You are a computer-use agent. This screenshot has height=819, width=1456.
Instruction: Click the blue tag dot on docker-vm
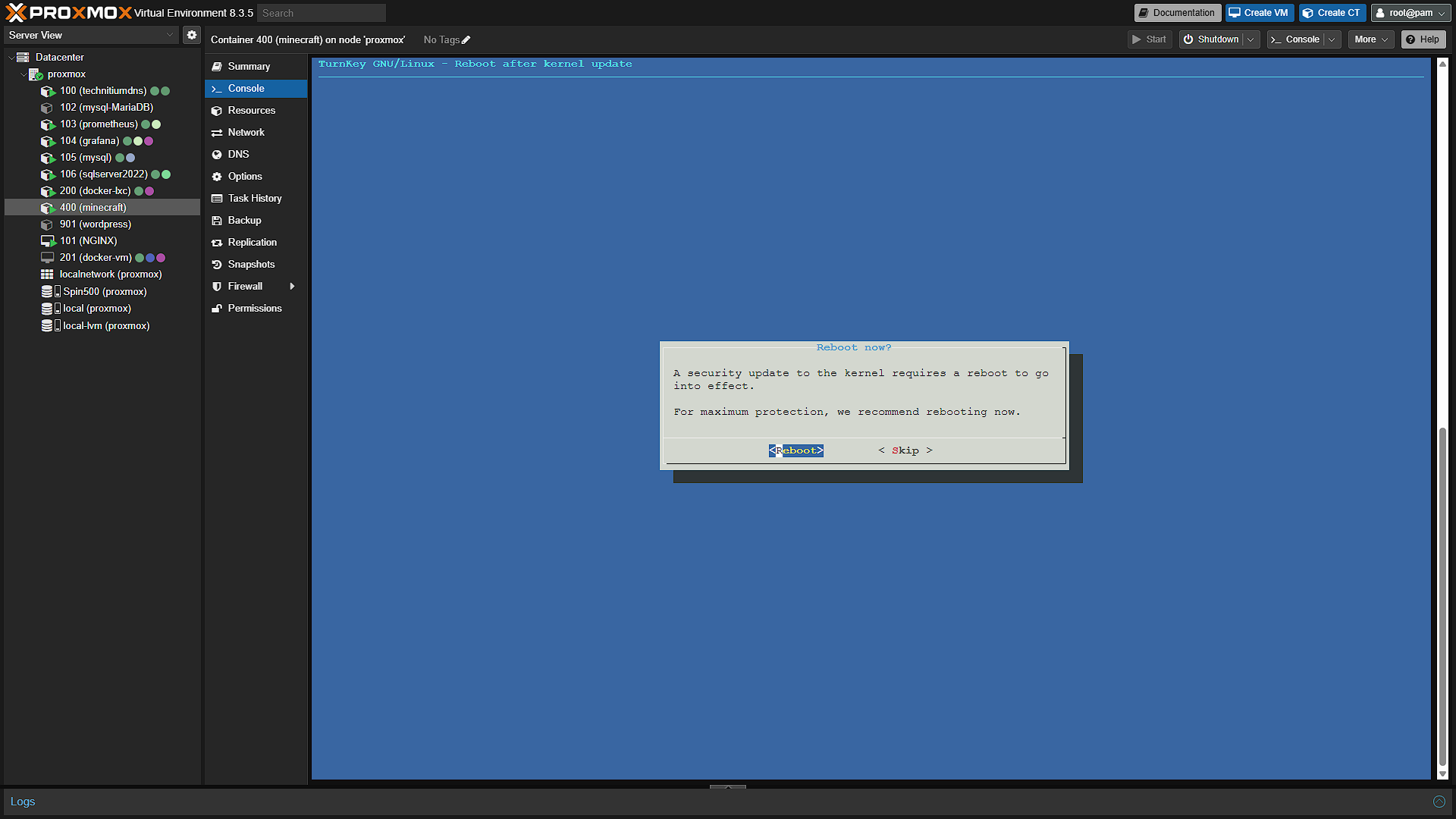tap(150, 258)
